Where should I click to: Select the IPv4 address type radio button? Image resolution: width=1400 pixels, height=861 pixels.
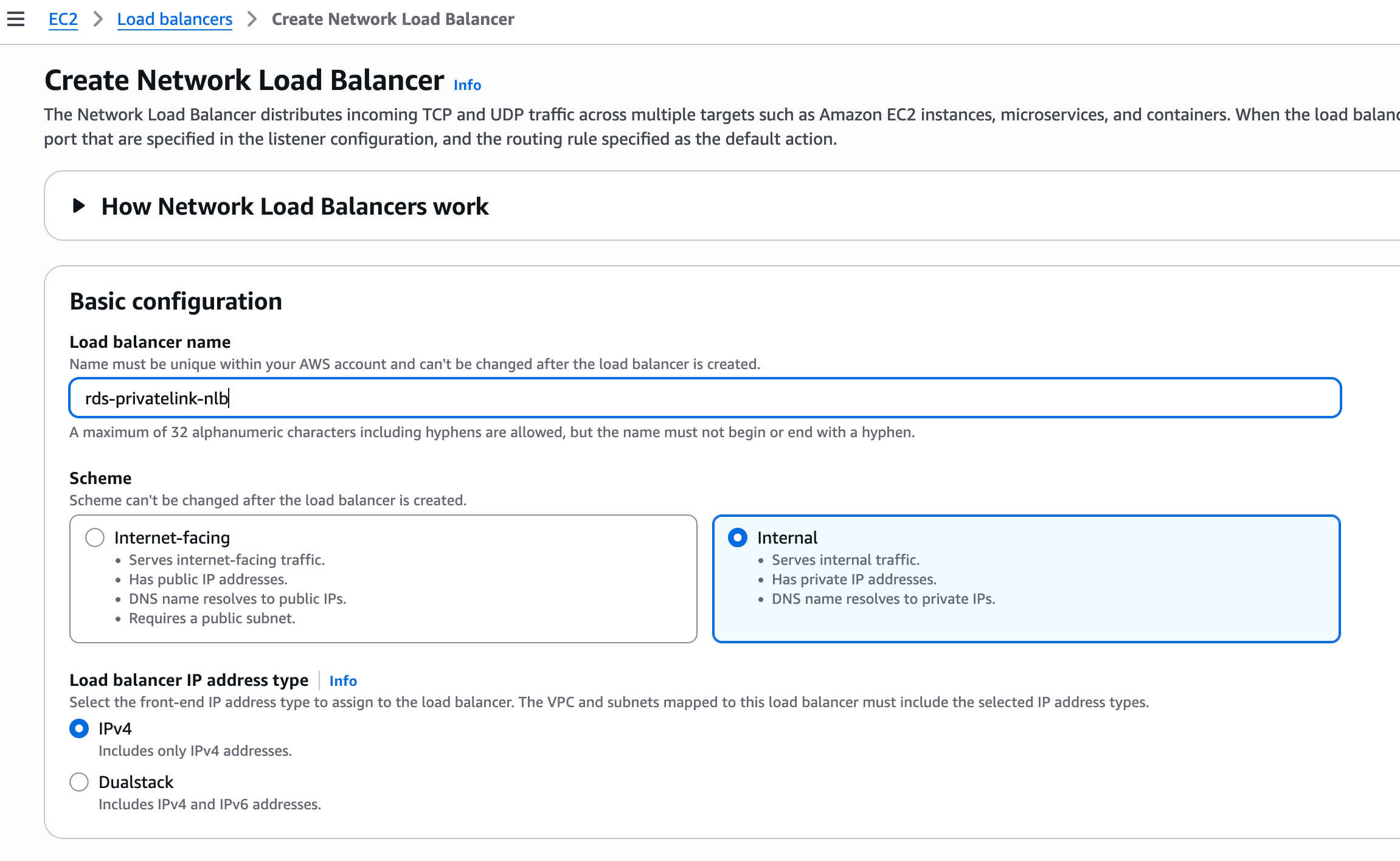(x=78, y=728)
